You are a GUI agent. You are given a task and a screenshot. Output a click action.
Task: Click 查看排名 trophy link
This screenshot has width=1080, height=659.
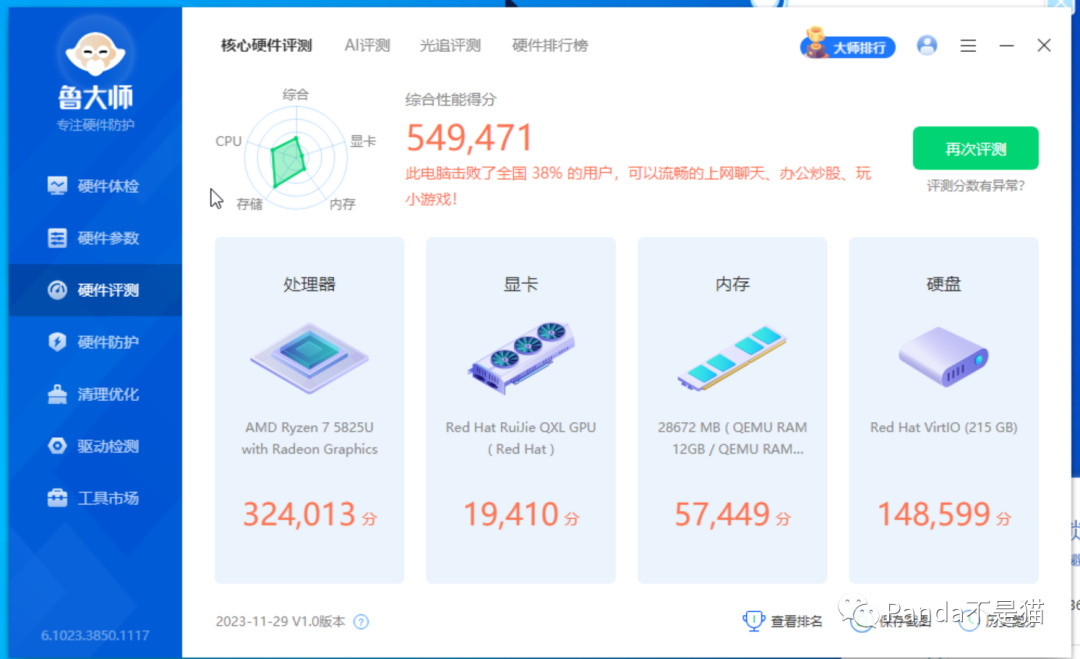[x=782, y=621]
